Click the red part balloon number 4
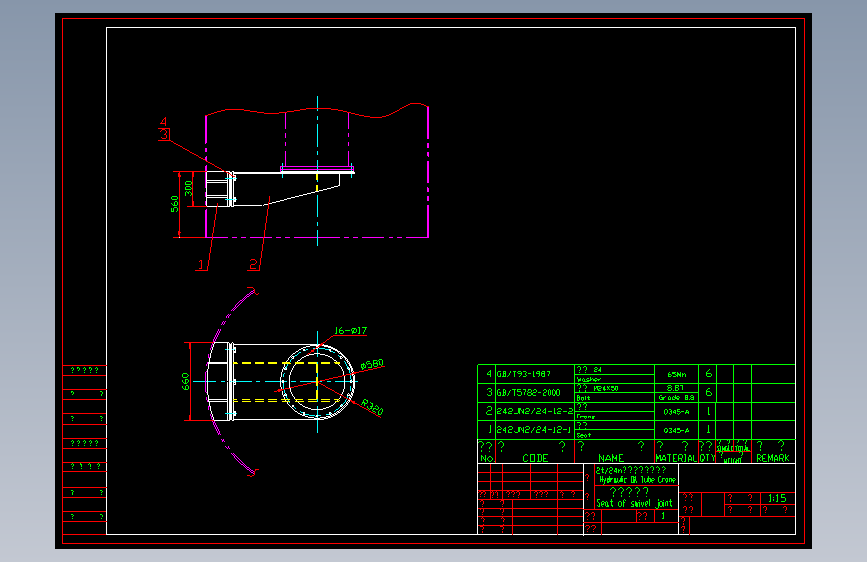Viewport: 867px width, 562px height. coord(163,122)
